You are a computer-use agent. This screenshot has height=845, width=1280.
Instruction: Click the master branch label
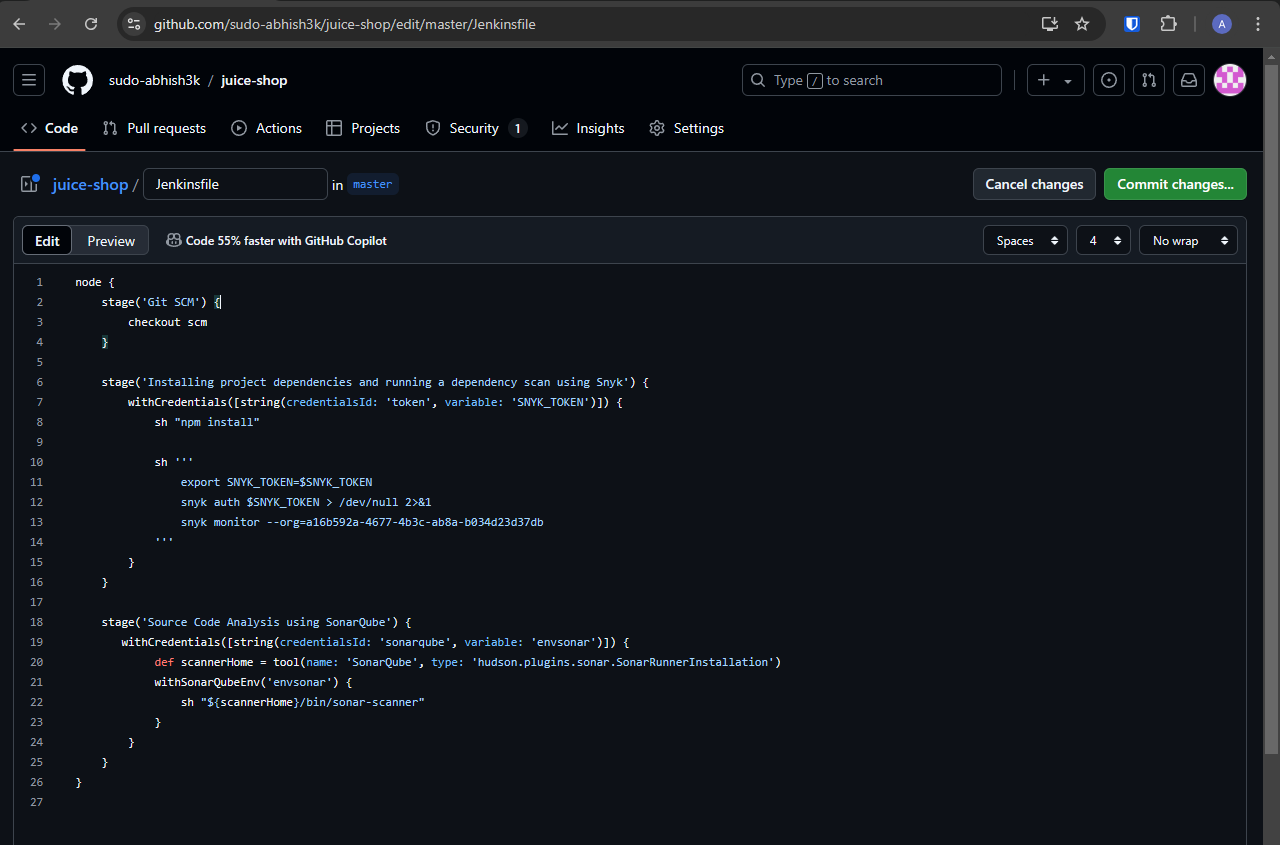373,184
